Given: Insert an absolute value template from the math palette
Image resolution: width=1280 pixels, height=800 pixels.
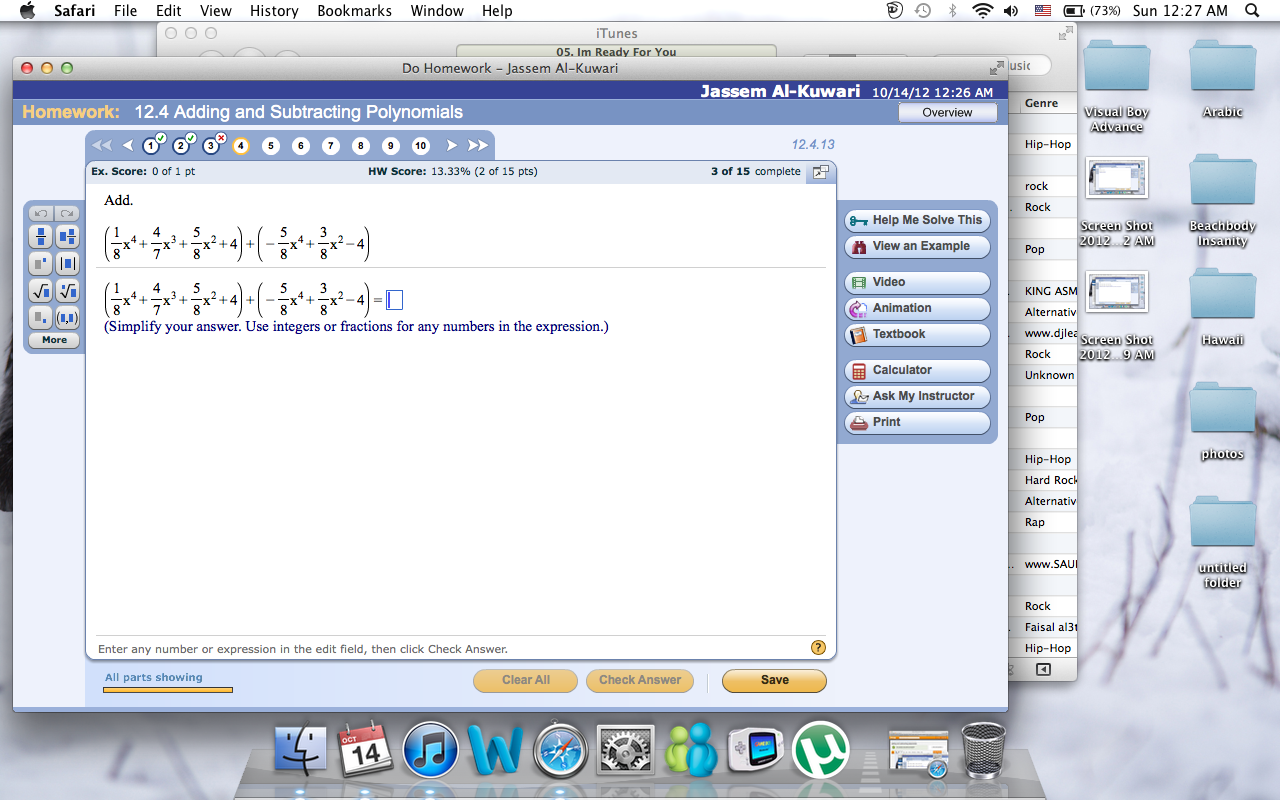Looking at the screenshot, I should 67,264.
